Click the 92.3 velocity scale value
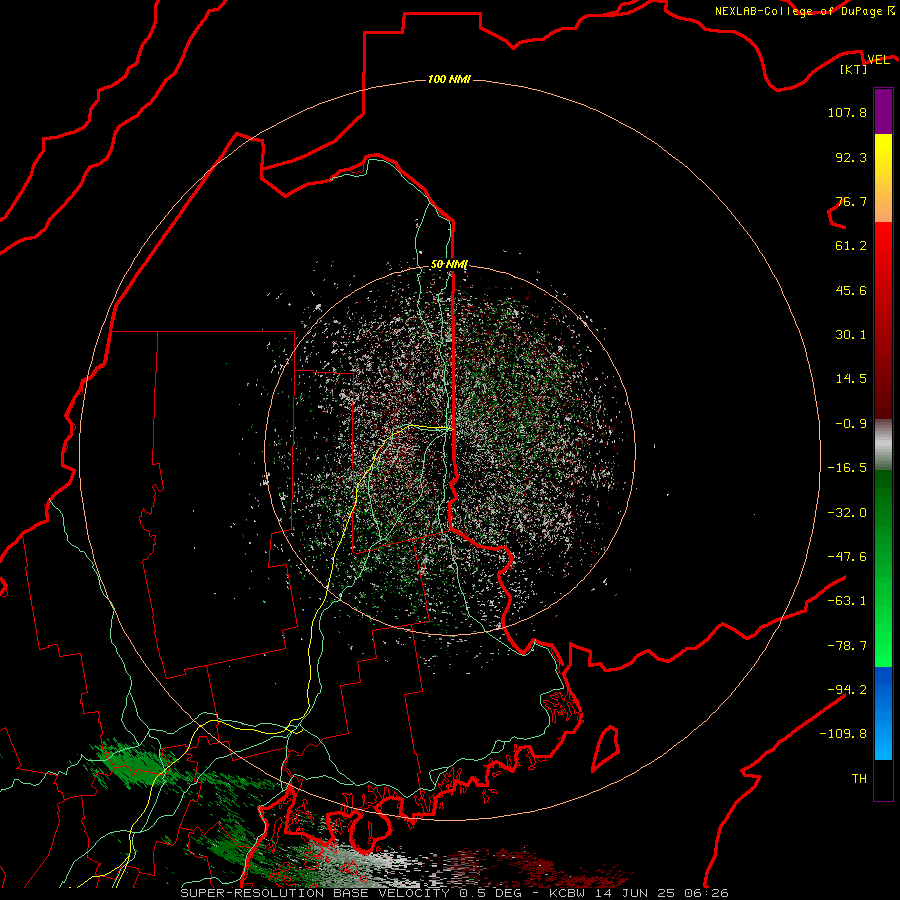This screenshot has height=900, width=900. (851, 157)
